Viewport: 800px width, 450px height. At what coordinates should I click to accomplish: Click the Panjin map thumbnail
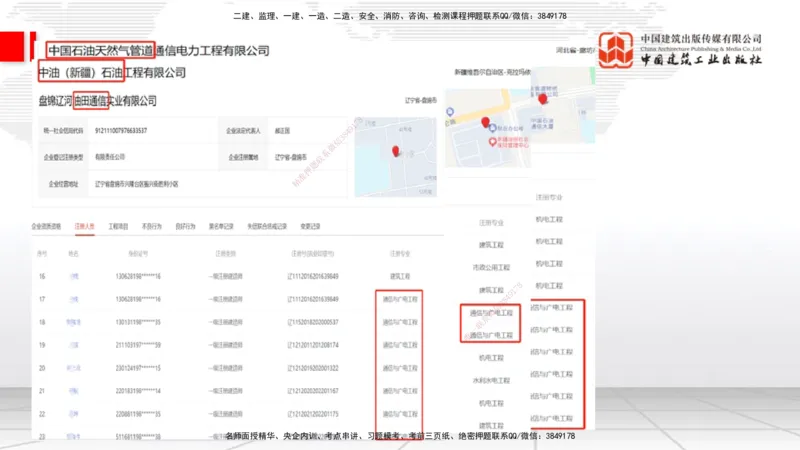(395, 157)
